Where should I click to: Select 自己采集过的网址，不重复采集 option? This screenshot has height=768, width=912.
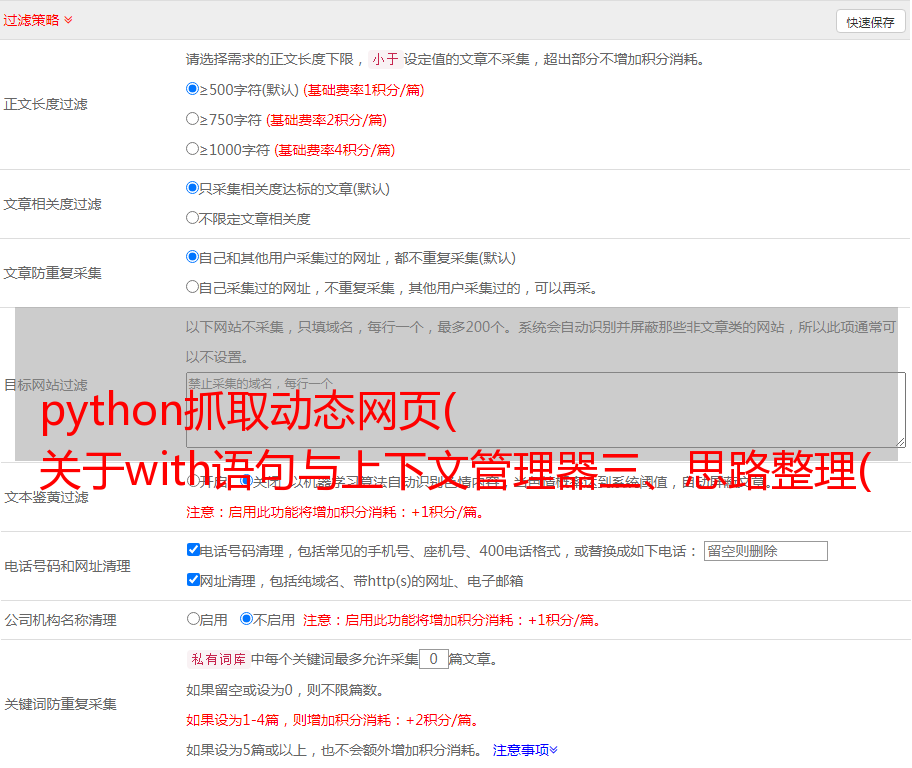(x=192, y=286)
